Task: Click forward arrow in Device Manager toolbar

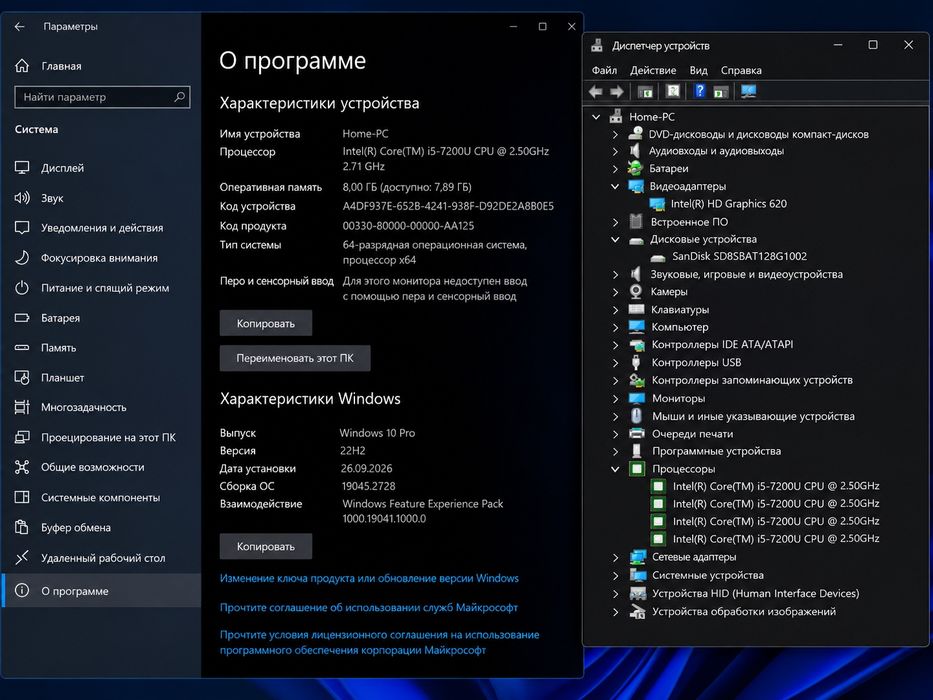Action: [x=616, y=92]
